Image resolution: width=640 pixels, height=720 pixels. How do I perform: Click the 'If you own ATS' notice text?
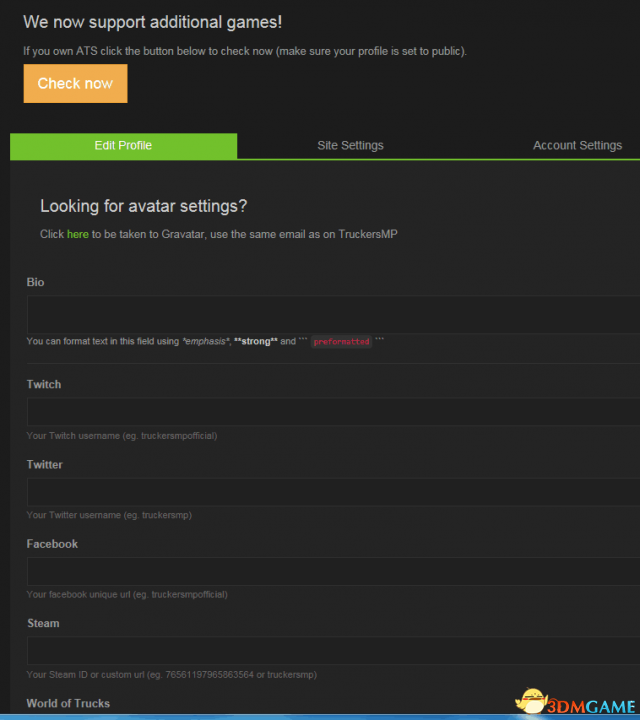[x=245, y=51]
